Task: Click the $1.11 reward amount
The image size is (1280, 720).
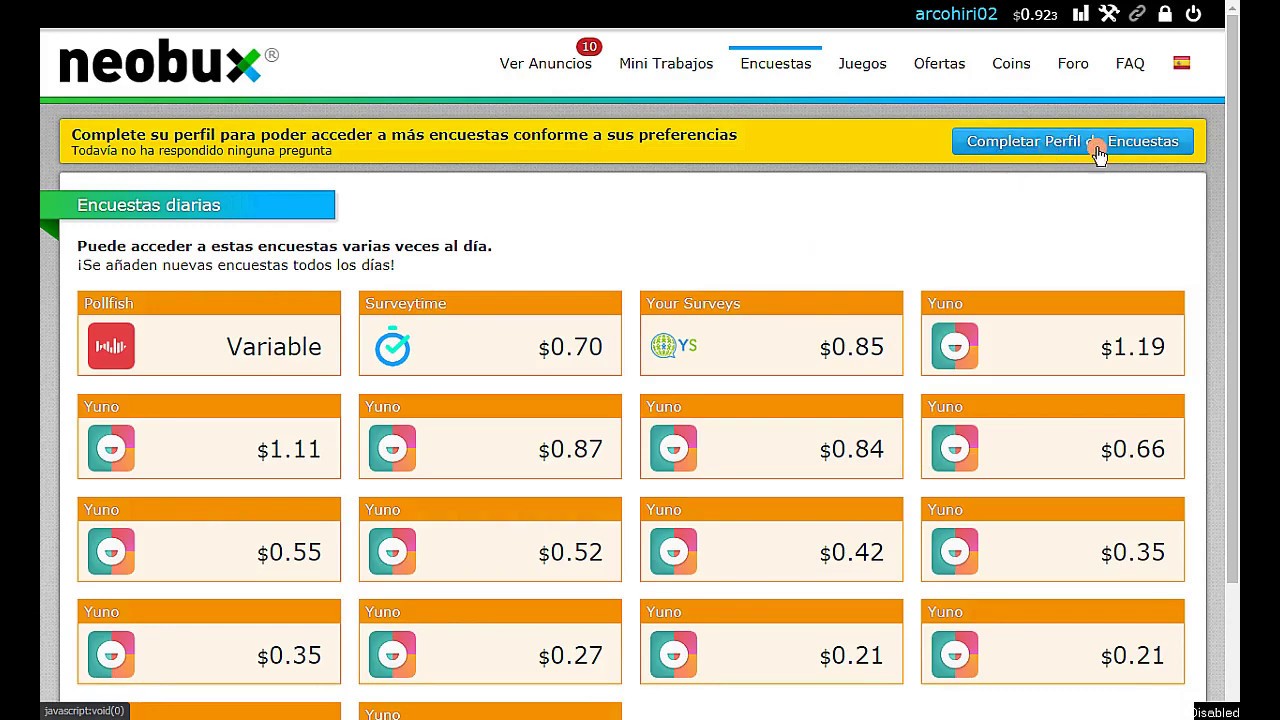Action: tap(289, 450)
